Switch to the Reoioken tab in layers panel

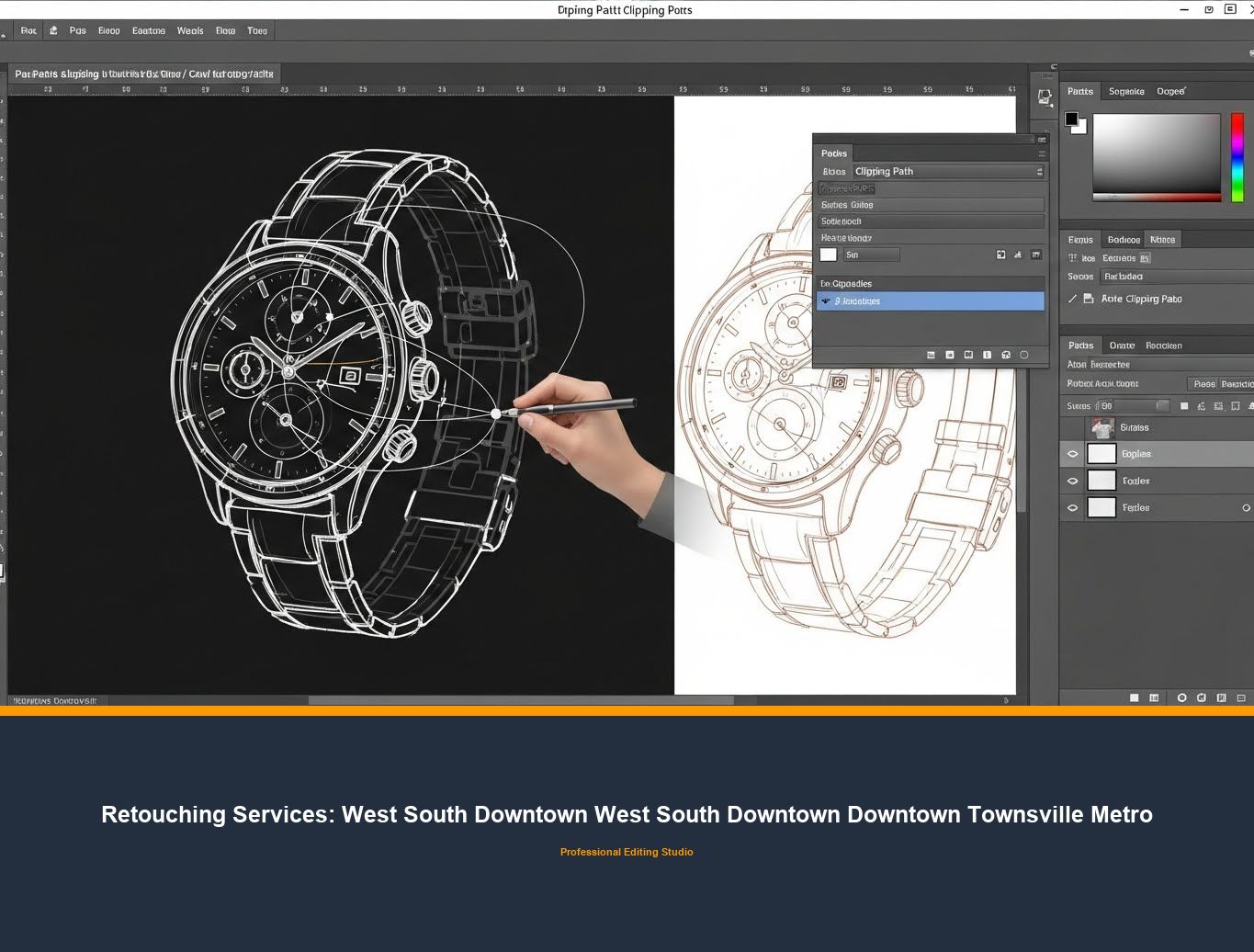click(1164, 346)
